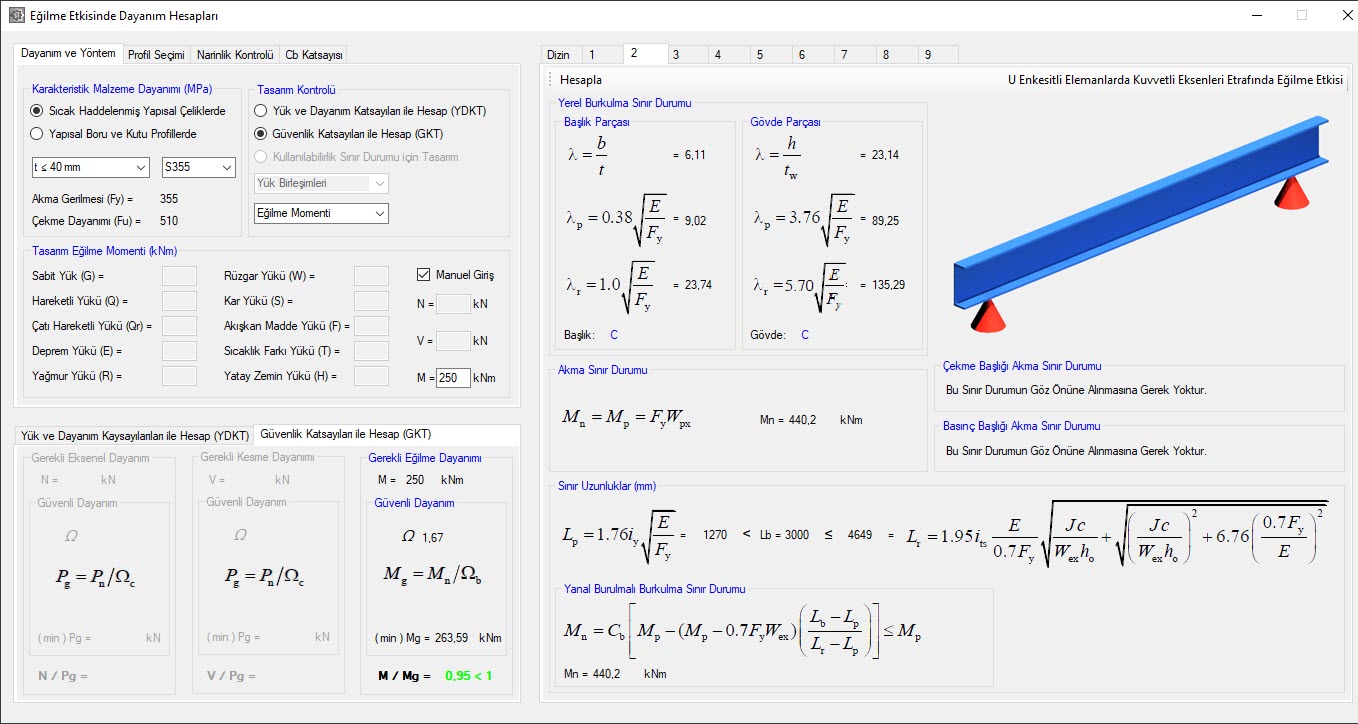This screenshot has width=1358, height=724.
Task: Select result tab 6
Action: click(812, 55)
